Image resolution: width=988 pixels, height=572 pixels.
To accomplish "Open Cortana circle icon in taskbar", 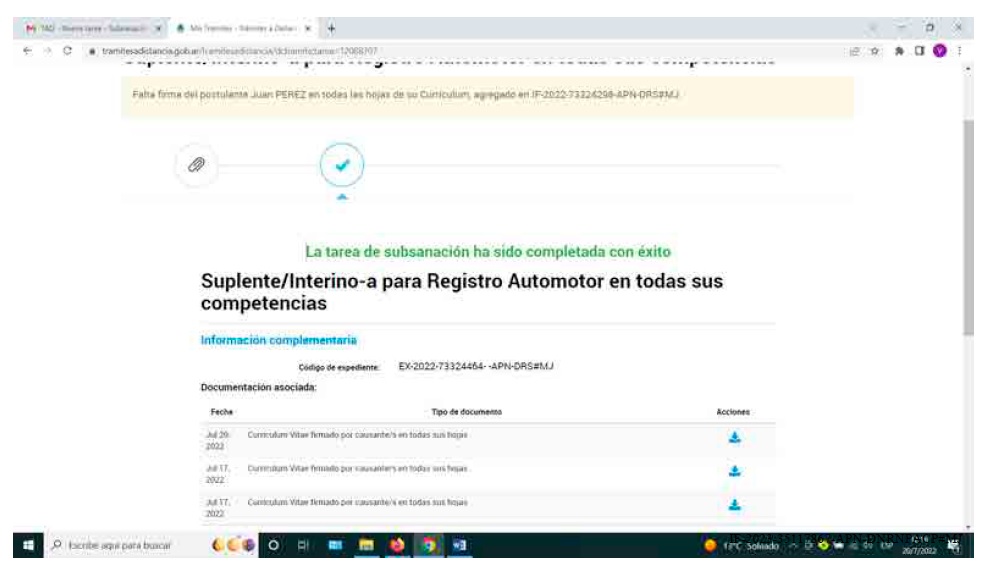I will pyautogui.click(x=273, y=545).
